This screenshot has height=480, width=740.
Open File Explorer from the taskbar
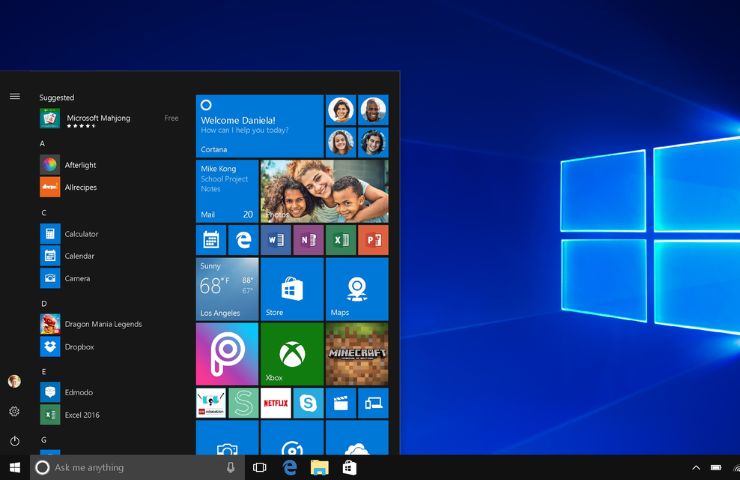tap(319, 468)
